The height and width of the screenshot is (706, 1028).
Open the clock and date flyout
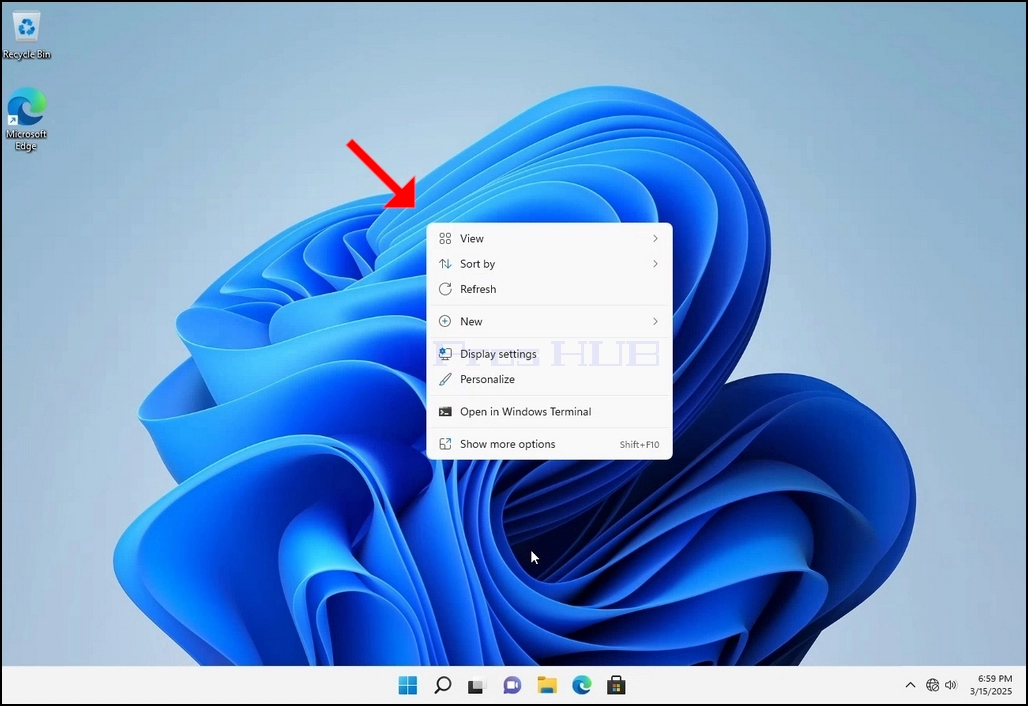[x=991, y=685]
